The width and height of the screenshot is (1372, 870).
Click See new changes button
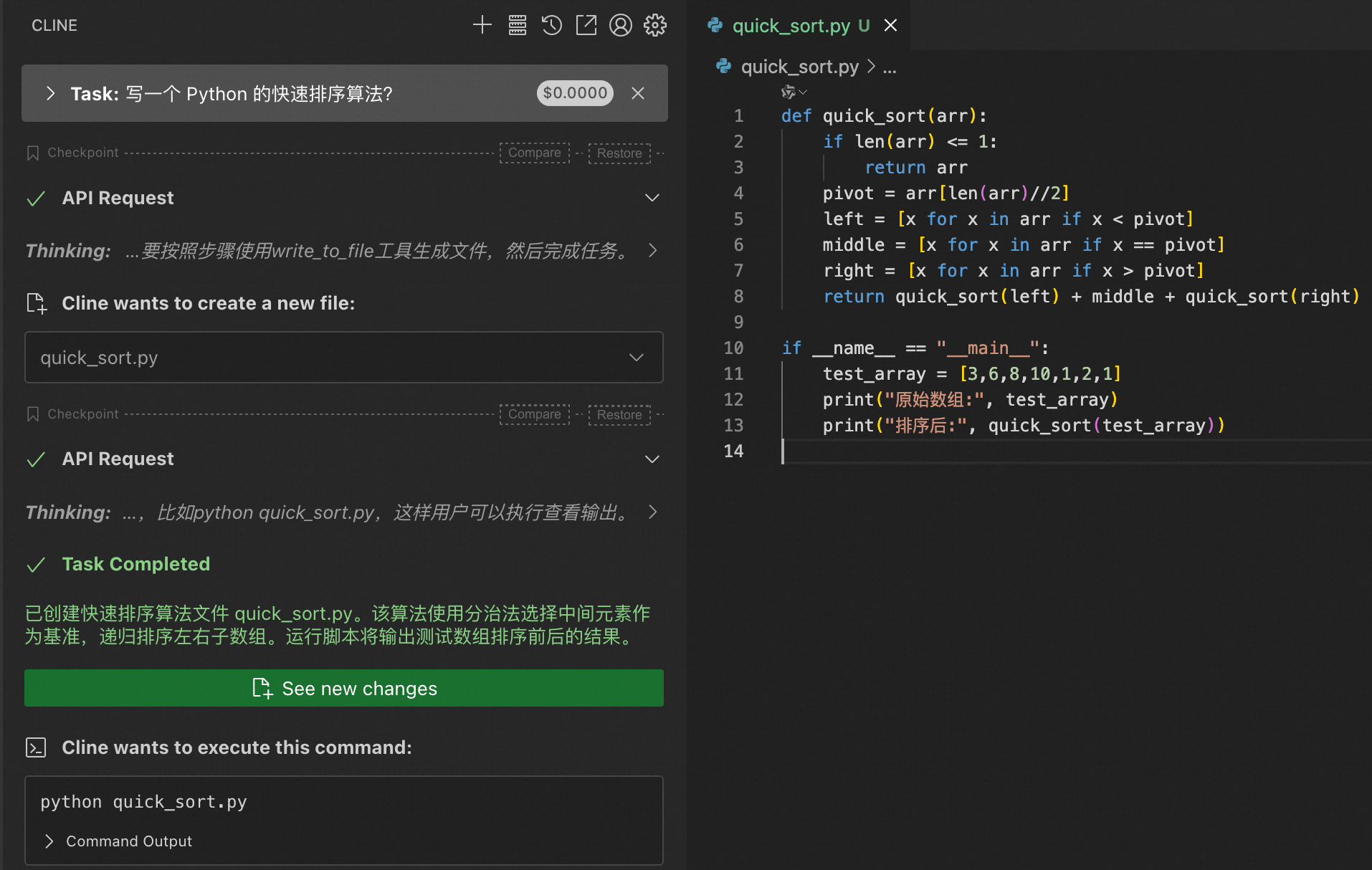(x=344, y=688)
